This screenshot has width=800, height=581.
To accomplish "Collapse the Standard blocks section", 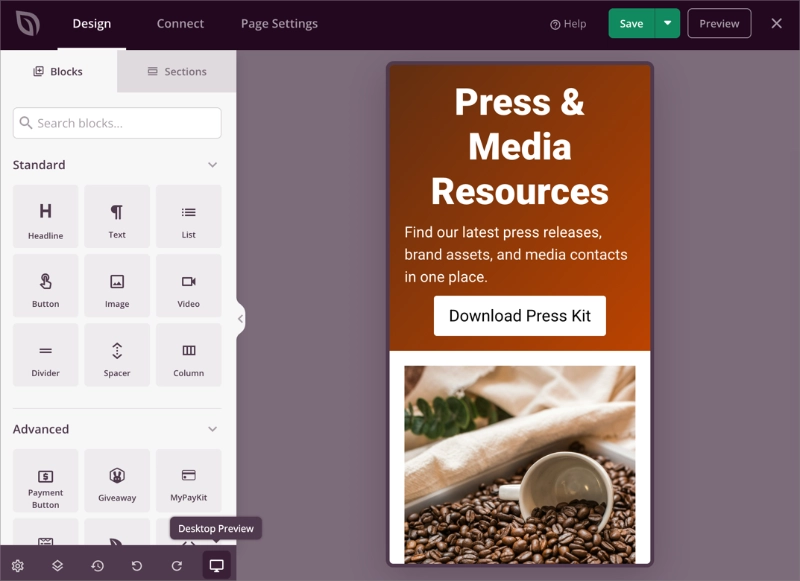I will (212, 164).
